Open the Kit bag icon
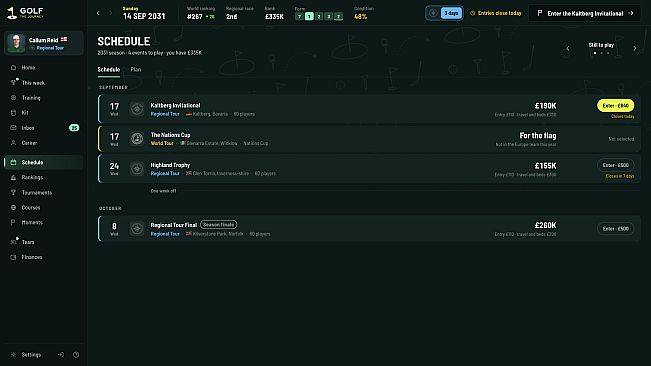This screenshot has height=366, width=651. (x=13, y=112)
